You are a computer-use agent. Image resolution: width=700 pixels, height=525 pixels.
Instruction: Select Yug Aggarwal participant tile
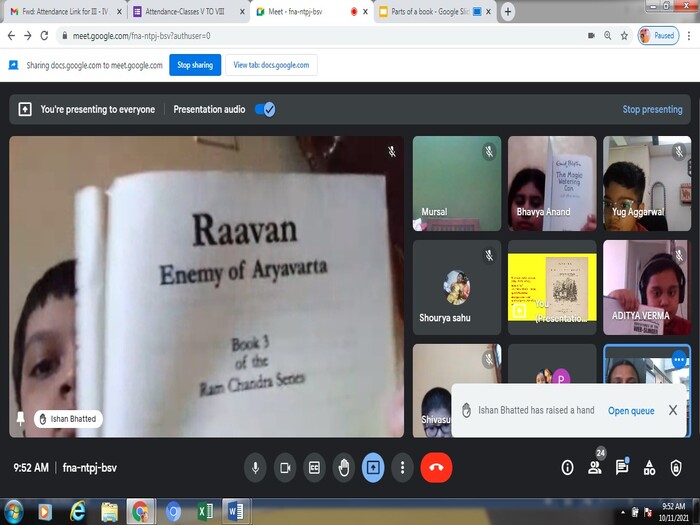[647, 183]
